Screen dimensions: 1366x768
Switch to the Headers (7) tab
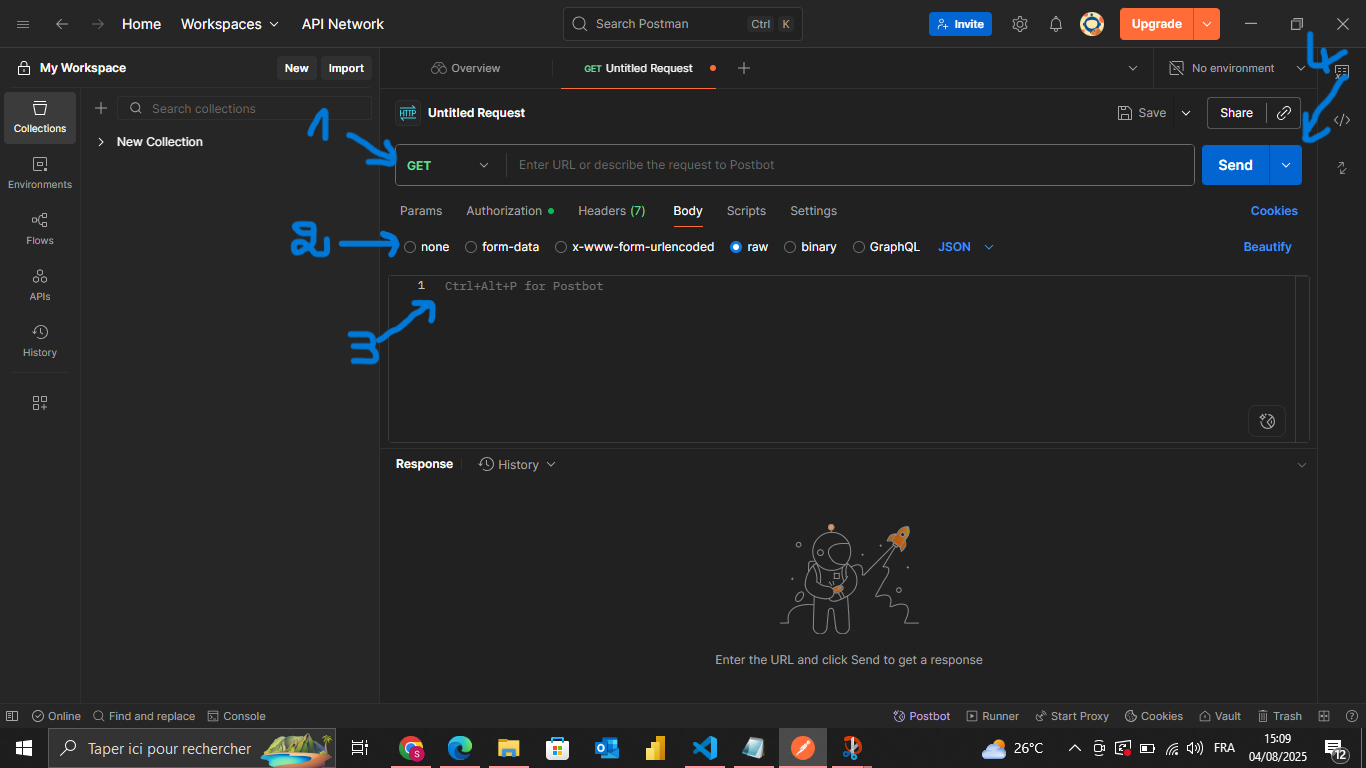[612, 211]
